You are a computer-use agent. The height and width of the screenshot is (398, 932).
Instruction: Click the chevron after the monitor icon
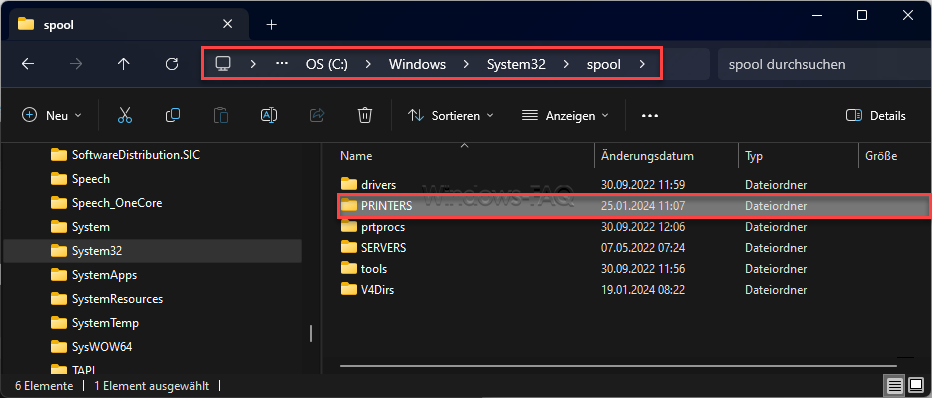pyautogui.click(x=253, y=64)
